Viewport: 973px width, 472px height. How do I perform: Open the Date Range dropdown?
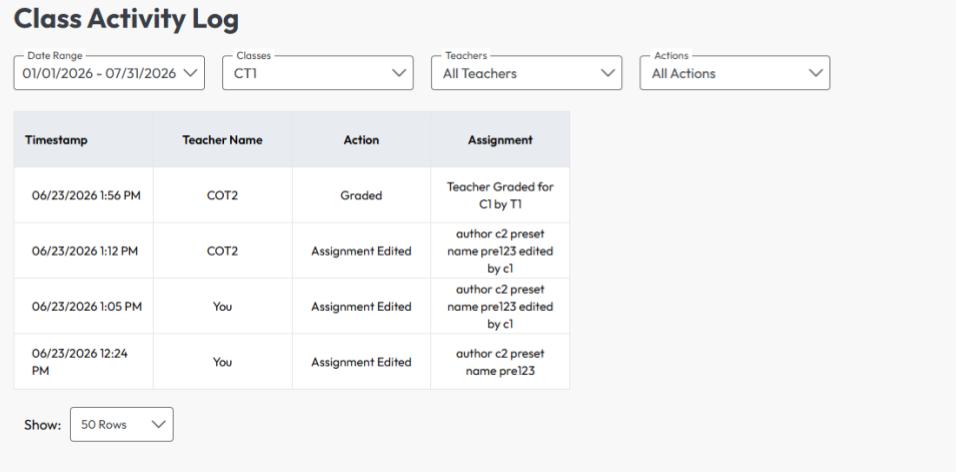click(109, 73)
